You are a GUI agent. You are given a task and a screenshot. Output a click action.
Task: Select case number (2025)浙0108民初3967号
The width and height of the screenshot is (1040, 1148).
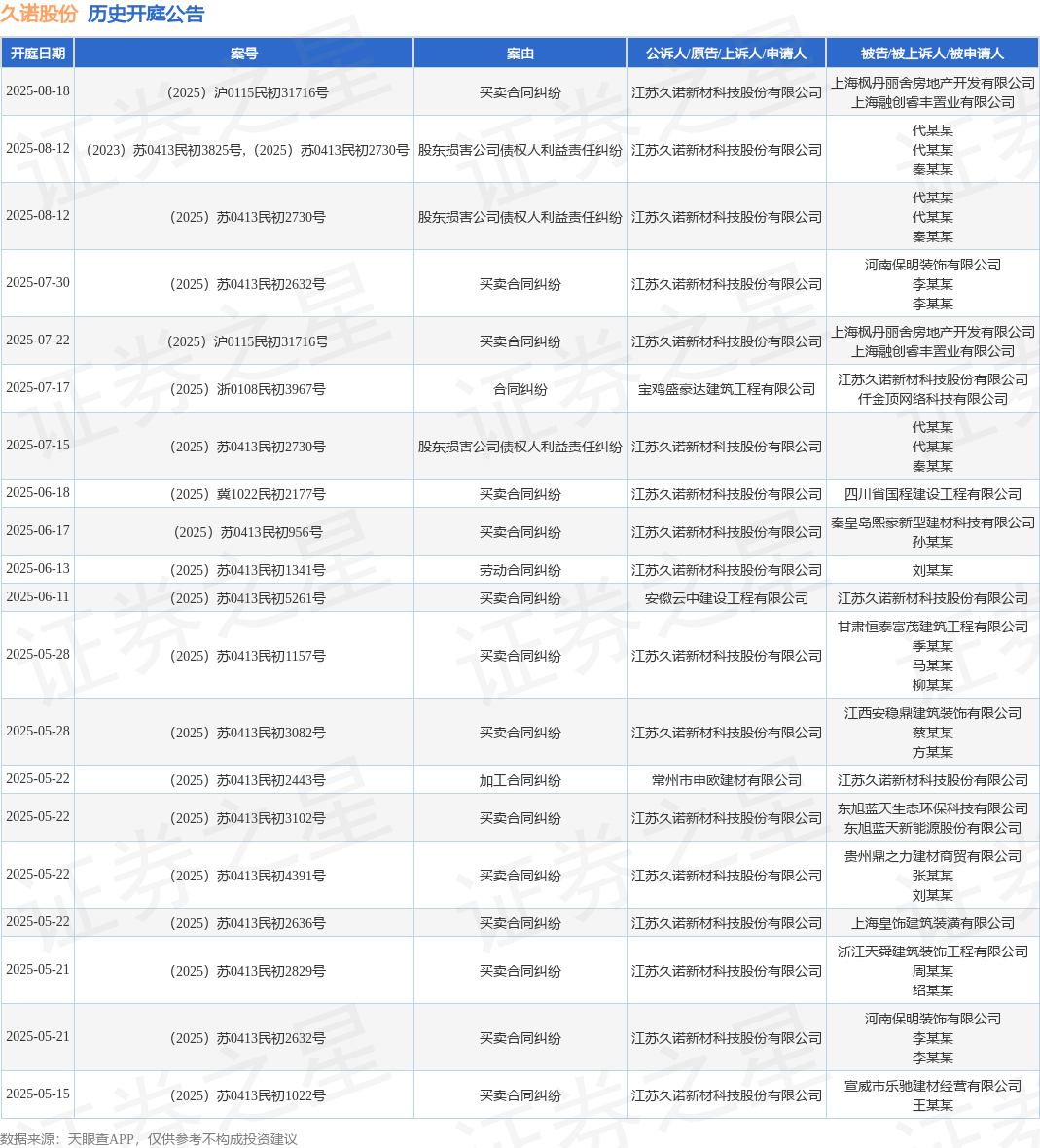[247, 389]
